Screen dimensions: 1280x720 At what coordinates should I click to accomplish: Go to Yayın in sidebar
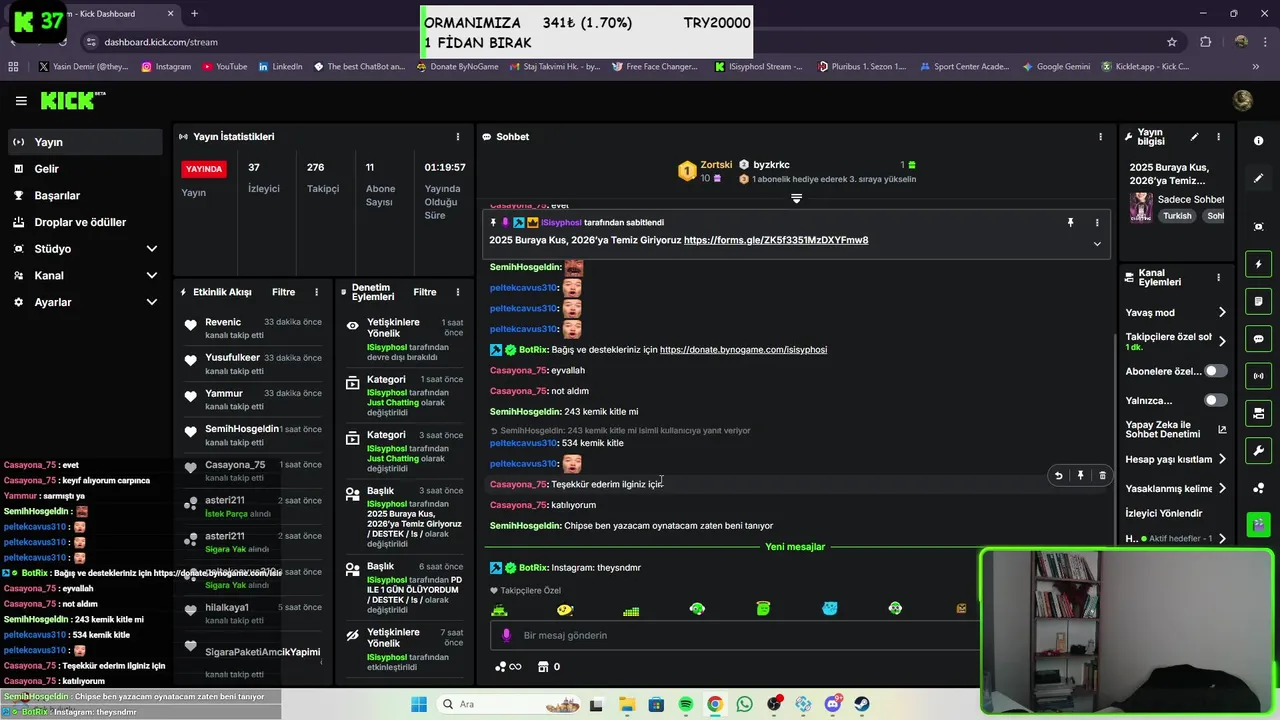point(85,142)
